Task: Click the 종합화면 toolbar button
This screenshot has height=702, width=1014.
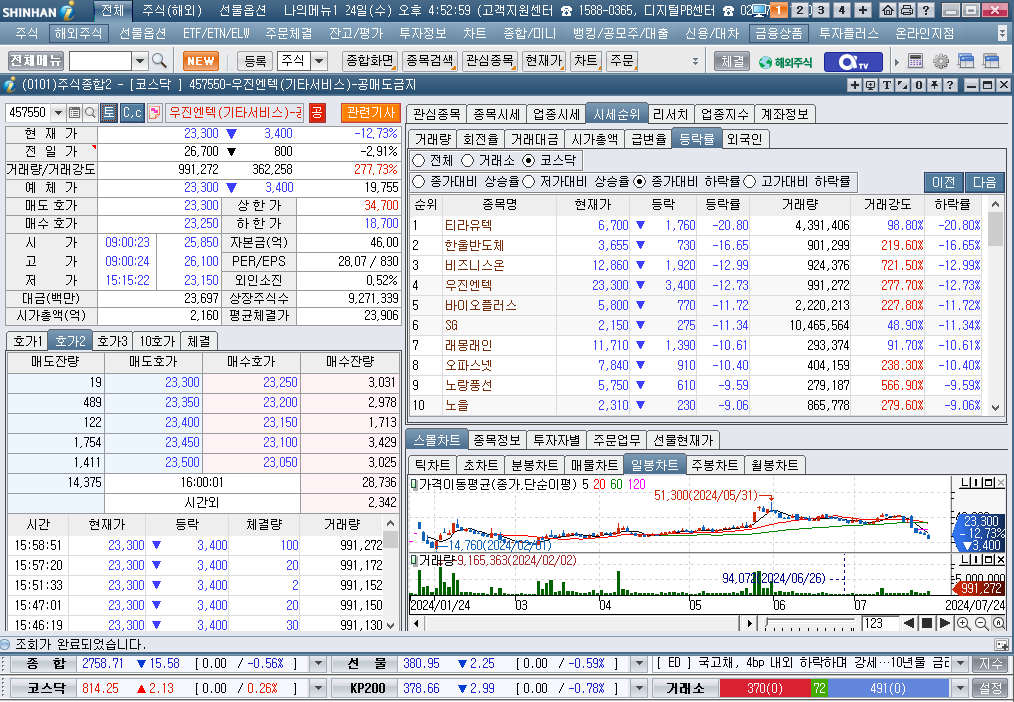Action: tap(369, 61)
